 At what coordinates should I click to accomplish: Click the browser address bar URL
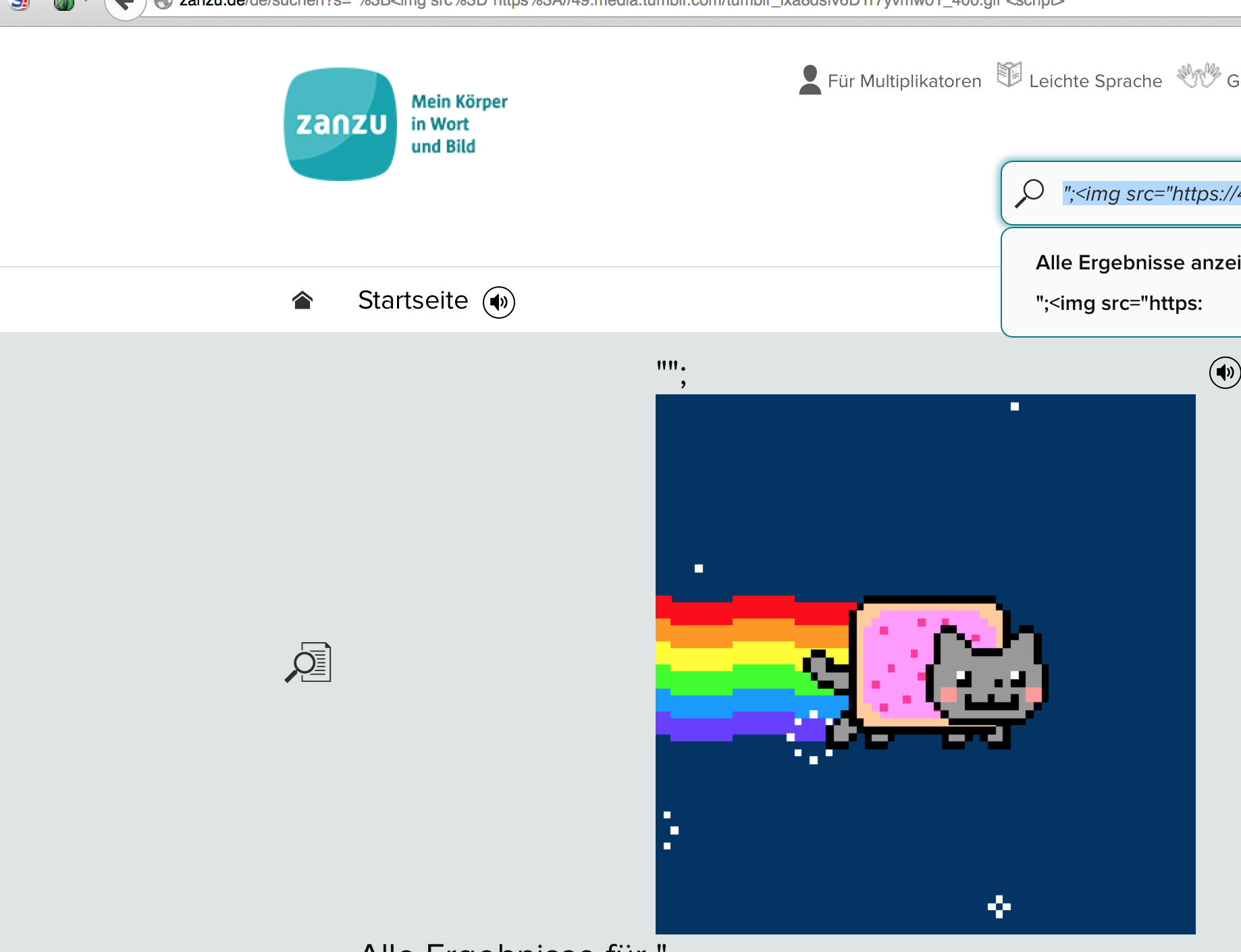(608, 4)
